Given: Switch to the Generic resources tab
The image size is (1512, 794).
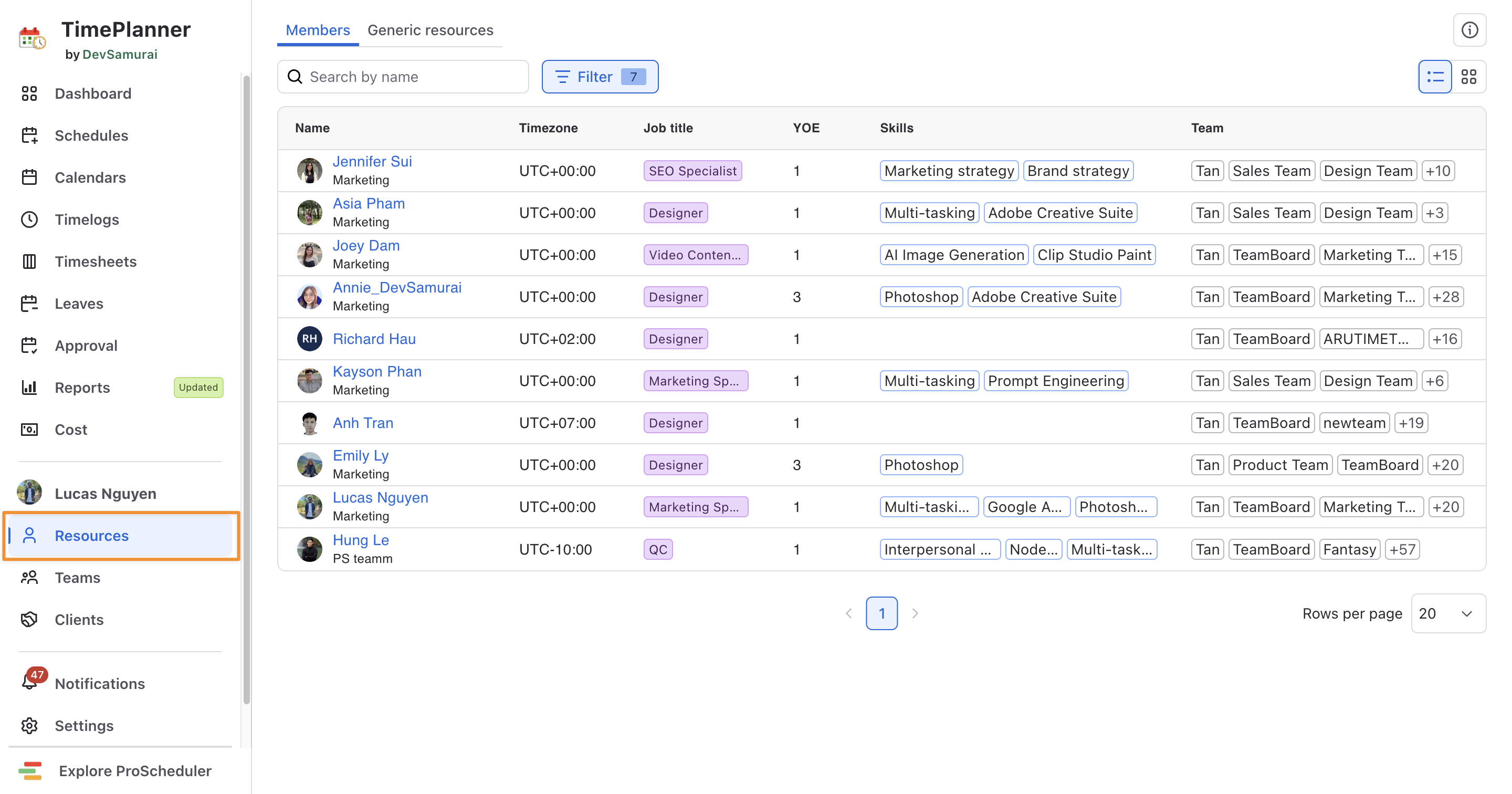Looking at the screenshot, I should pyautogui.click(x=430, y=30).
